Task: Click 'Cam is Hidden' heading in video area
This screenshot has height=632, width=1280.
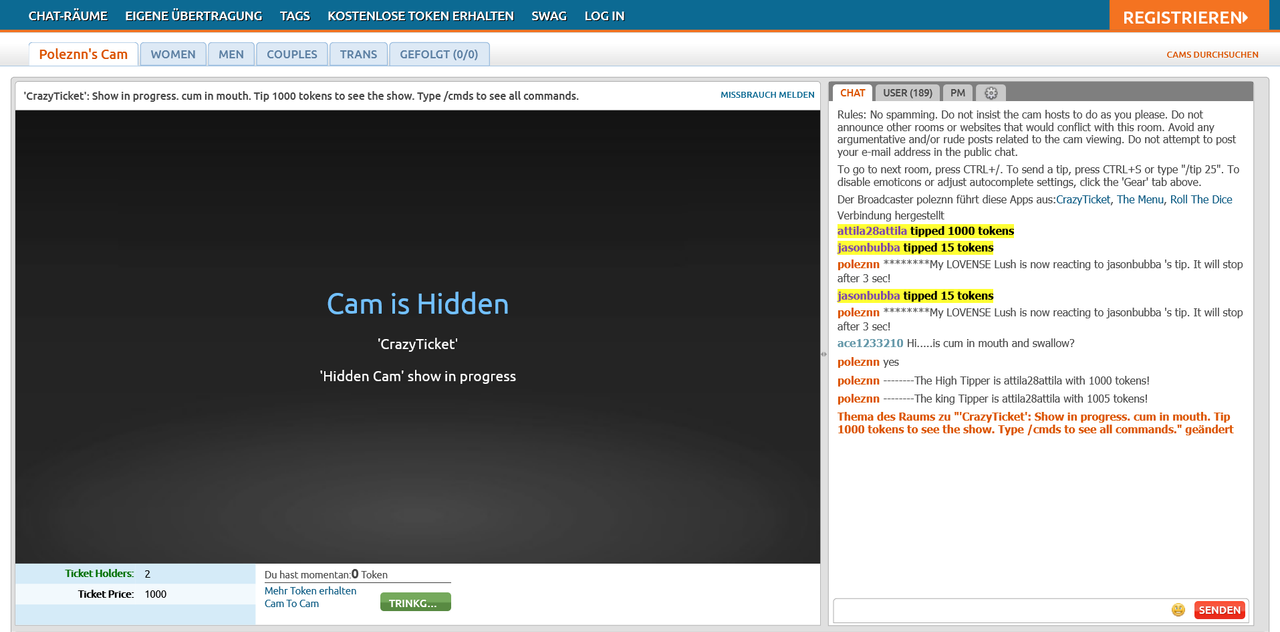Action: [x=418, y=304]
